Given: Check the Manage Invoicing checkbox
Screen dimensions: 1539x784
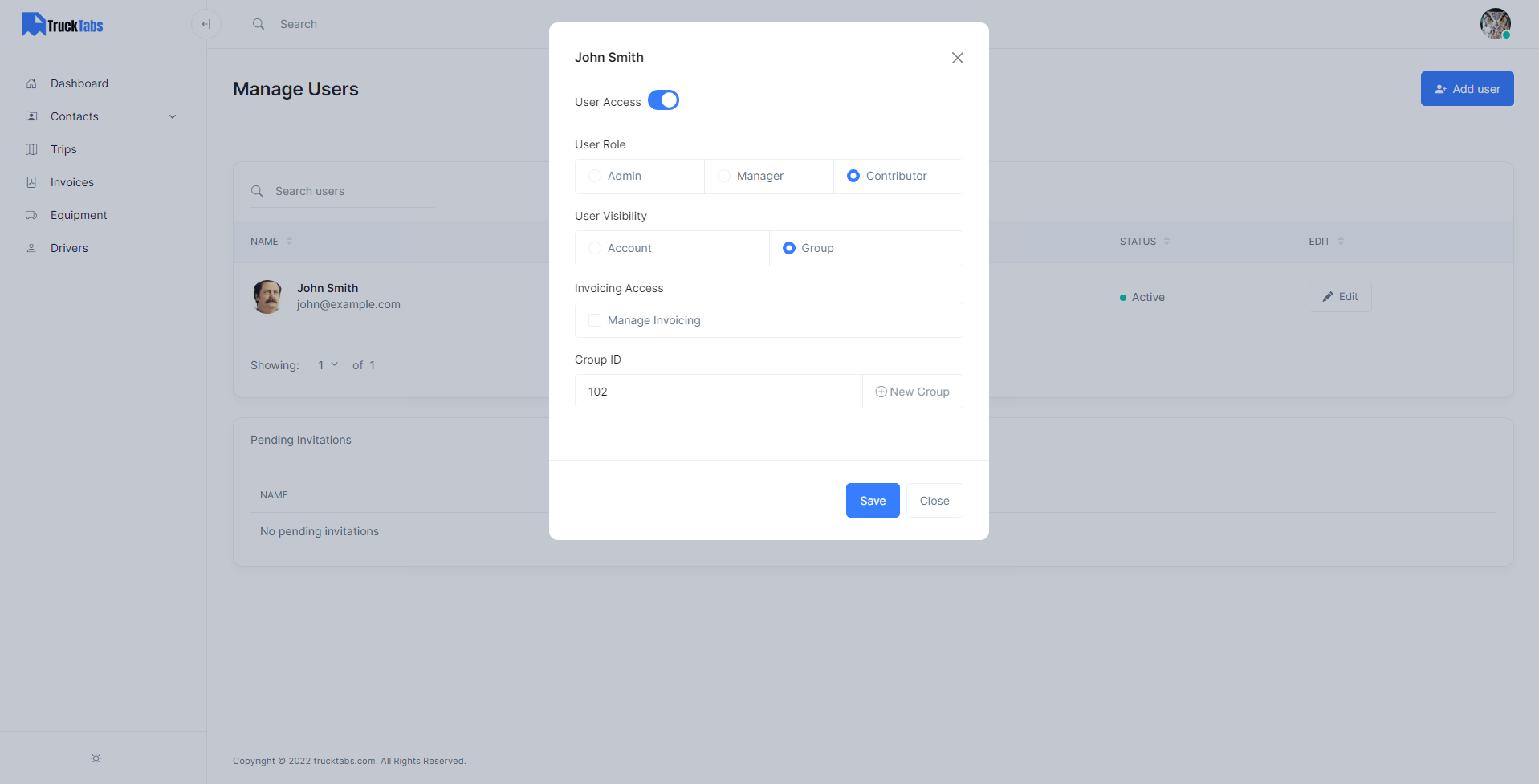Looking at the screenshot, I should (595, 320).
